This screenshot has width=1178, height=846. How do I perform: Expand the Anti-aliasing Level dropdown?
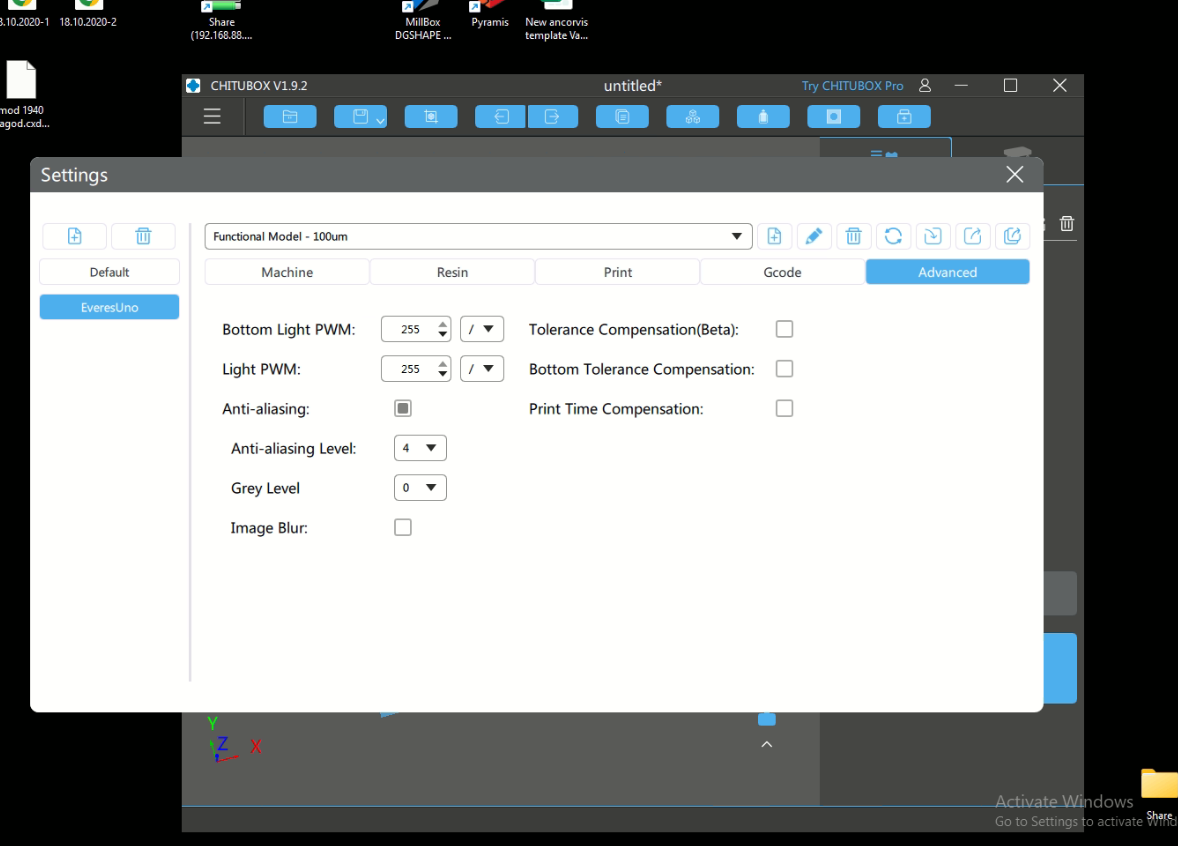pyautogui.click(x=420, y=448)
